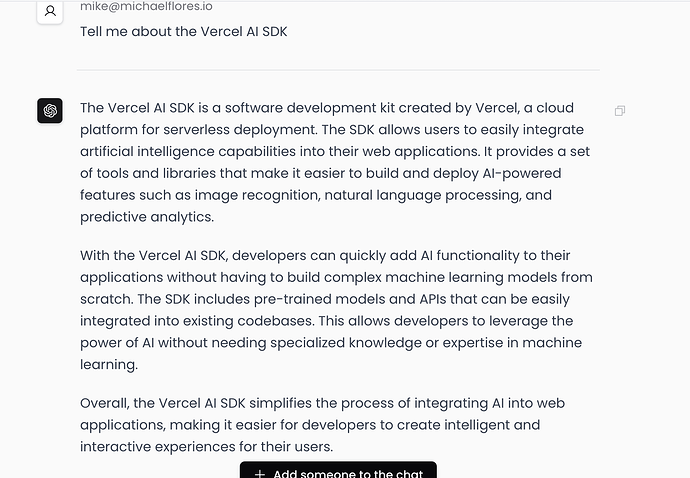Click the line beginning 'With the Vercel AI SDK, developers'
Image resolution: width=690 pixels, height=478 pixels.
coord(325,256)
